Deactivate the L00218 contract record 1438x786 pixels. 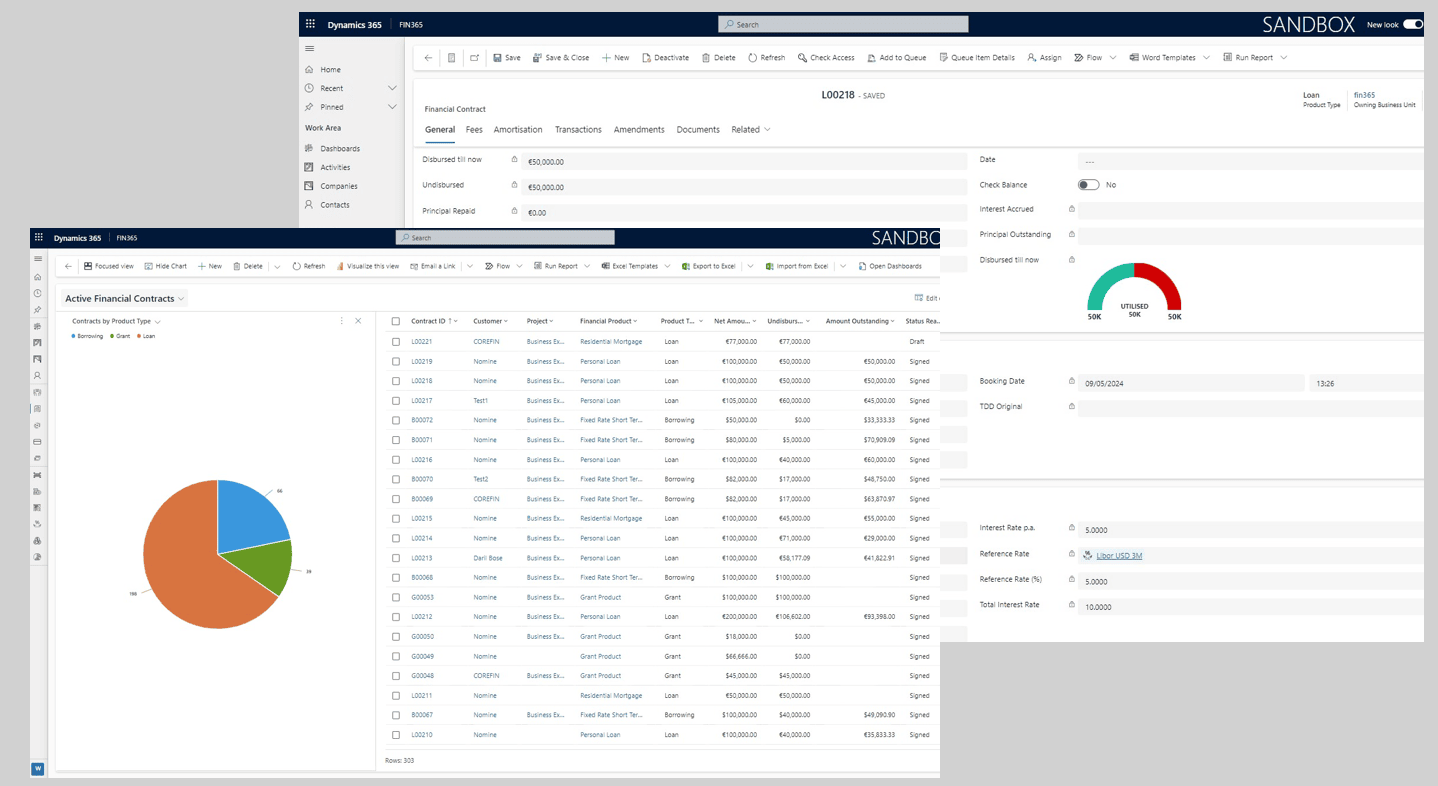(665, 58)
